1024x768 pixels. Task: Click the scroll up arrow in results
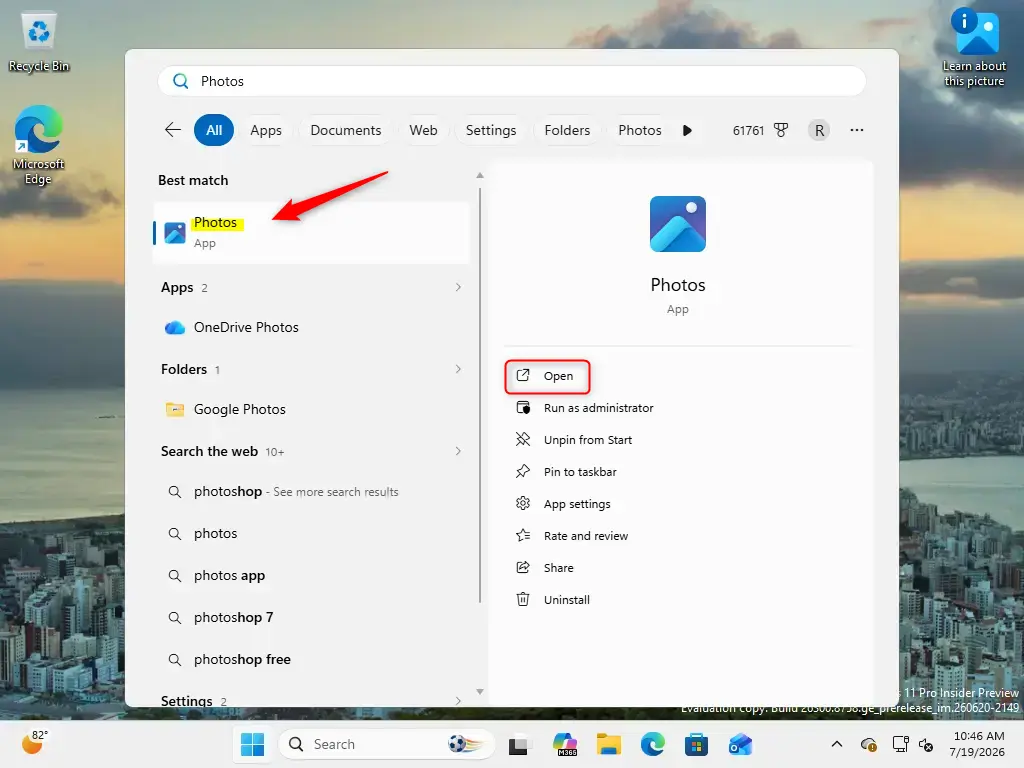480,175
